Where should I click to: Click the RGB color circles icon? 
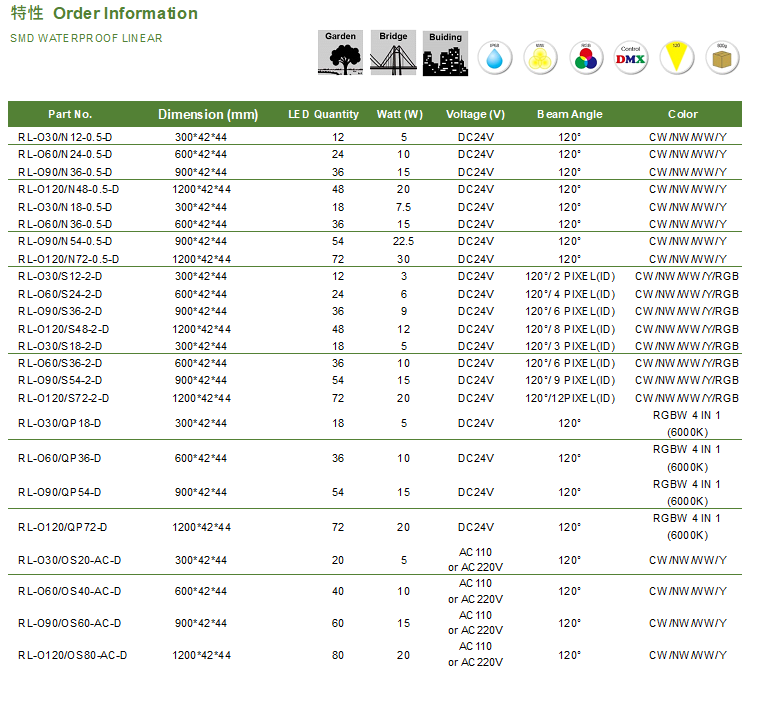tap(586, 58)
